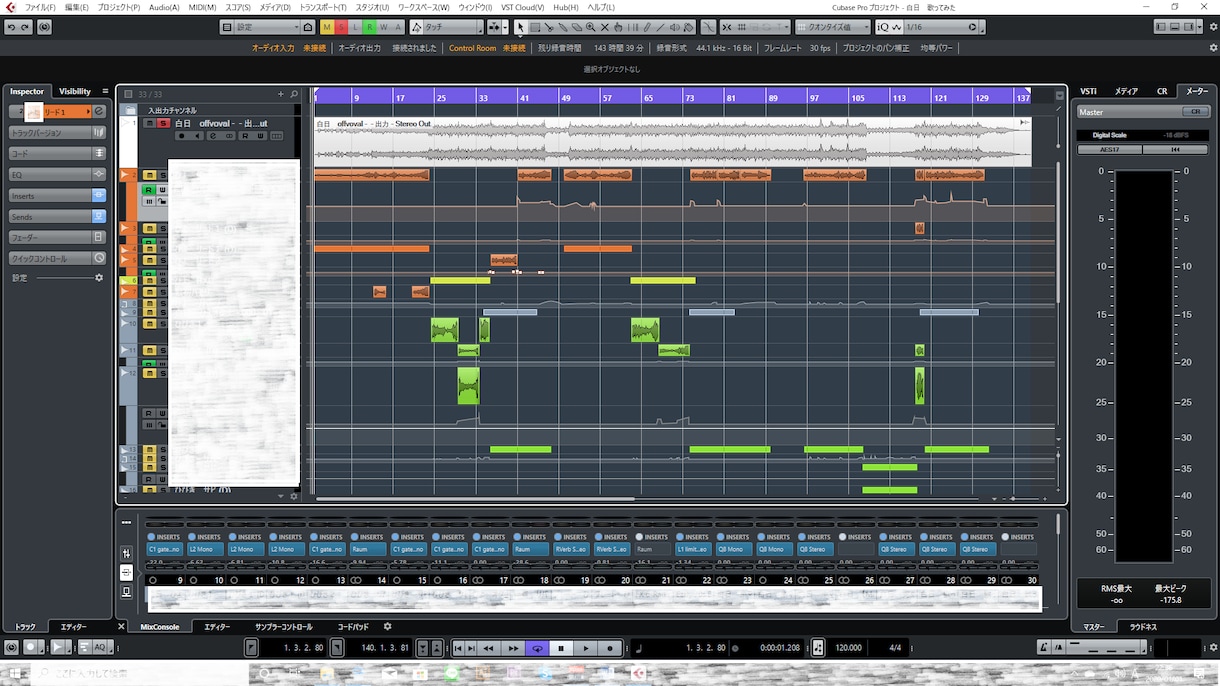
Task: Switch to the VSTi tab in right zone
Action: (1089, 91)
